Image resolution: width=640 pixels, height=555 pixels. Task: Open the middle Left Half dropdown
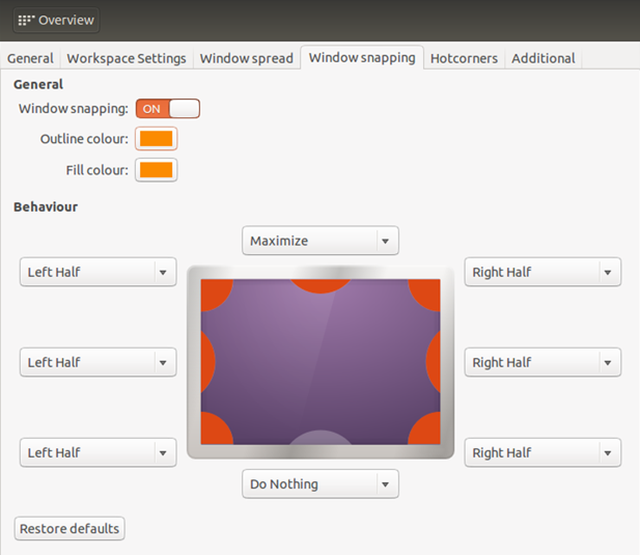[x=98, y=362]
